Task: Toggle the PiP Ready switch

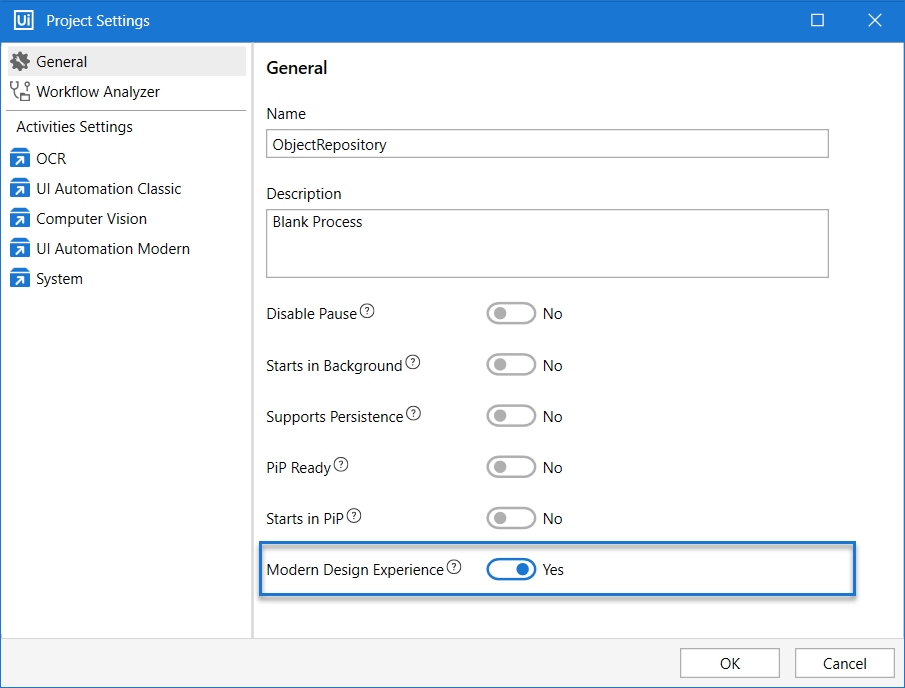Action: [x=511, y=467]
